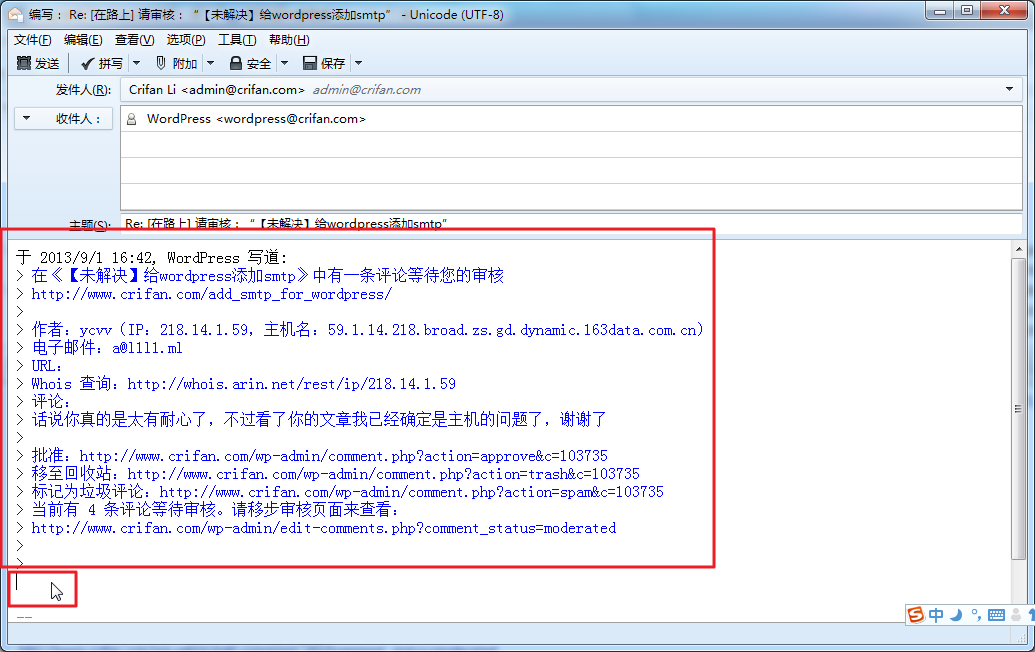Open the 工具(T) menu

click(x=237, y=40)
